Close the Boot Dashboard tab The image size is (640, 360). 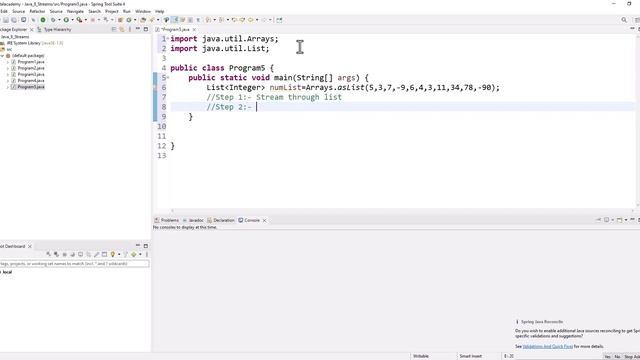pos(30,247)
